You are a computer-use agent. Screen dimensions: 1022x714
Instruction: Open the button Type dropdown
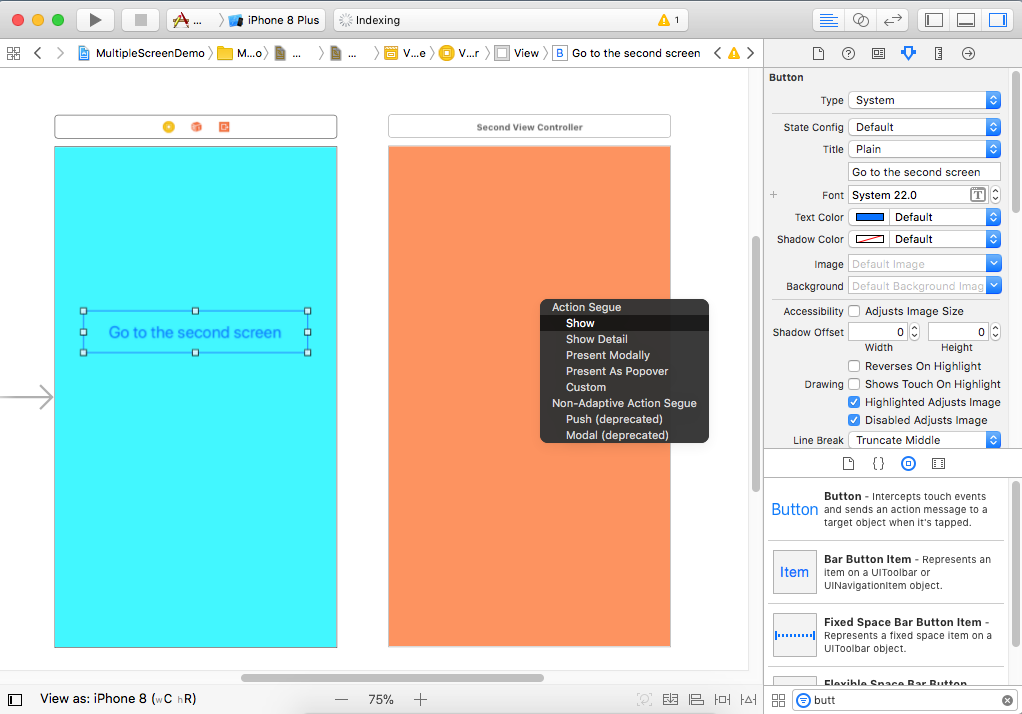click(924, 100)
